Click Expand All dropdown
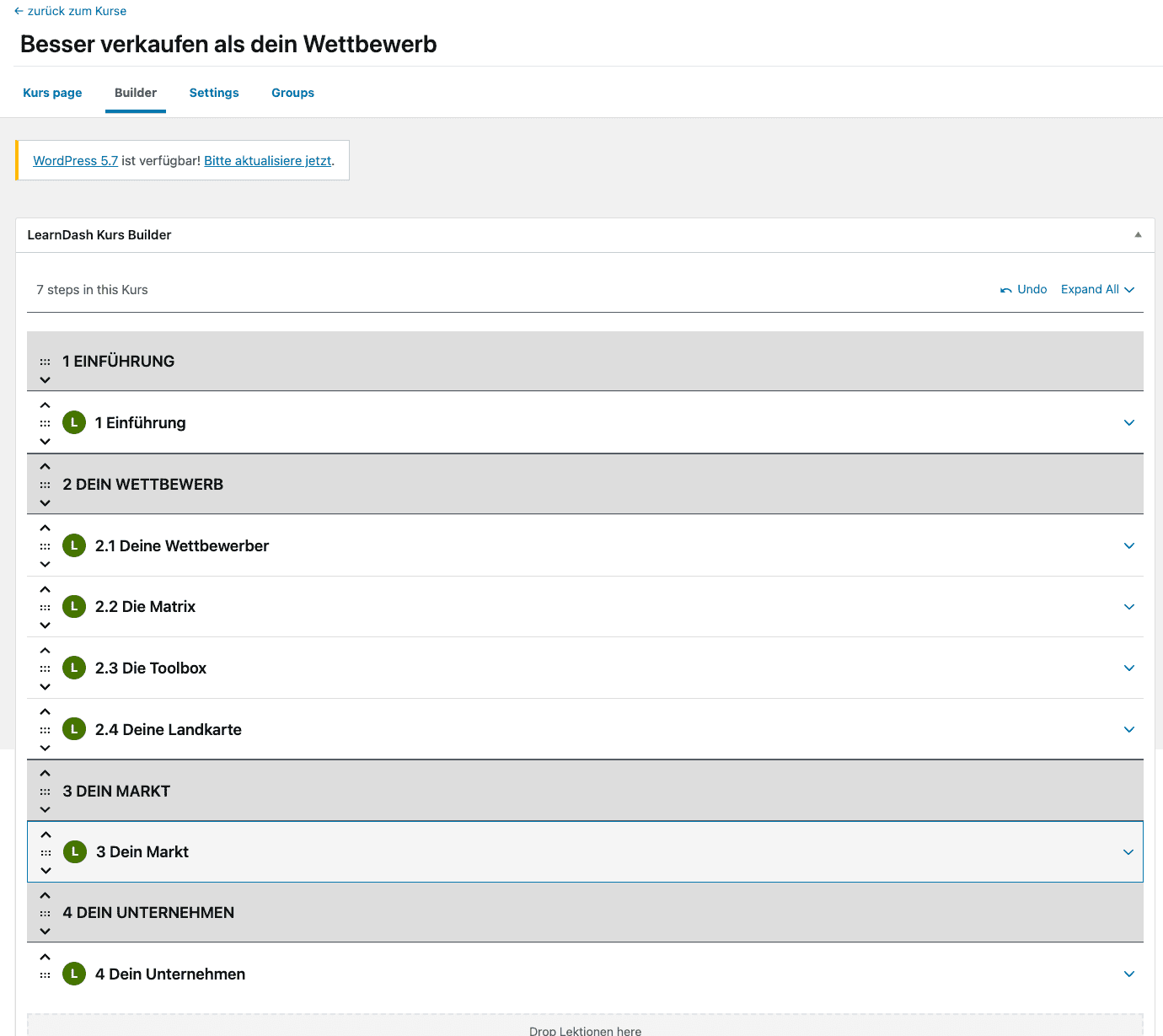The width and height of the screenshot is (1163, 1036). [1097, 290]
